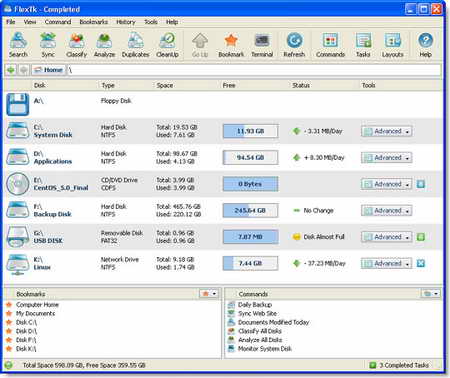This screenshot has width=450, height=378.
Task: Click the free space bar for drive D
Action: point(250,158)
